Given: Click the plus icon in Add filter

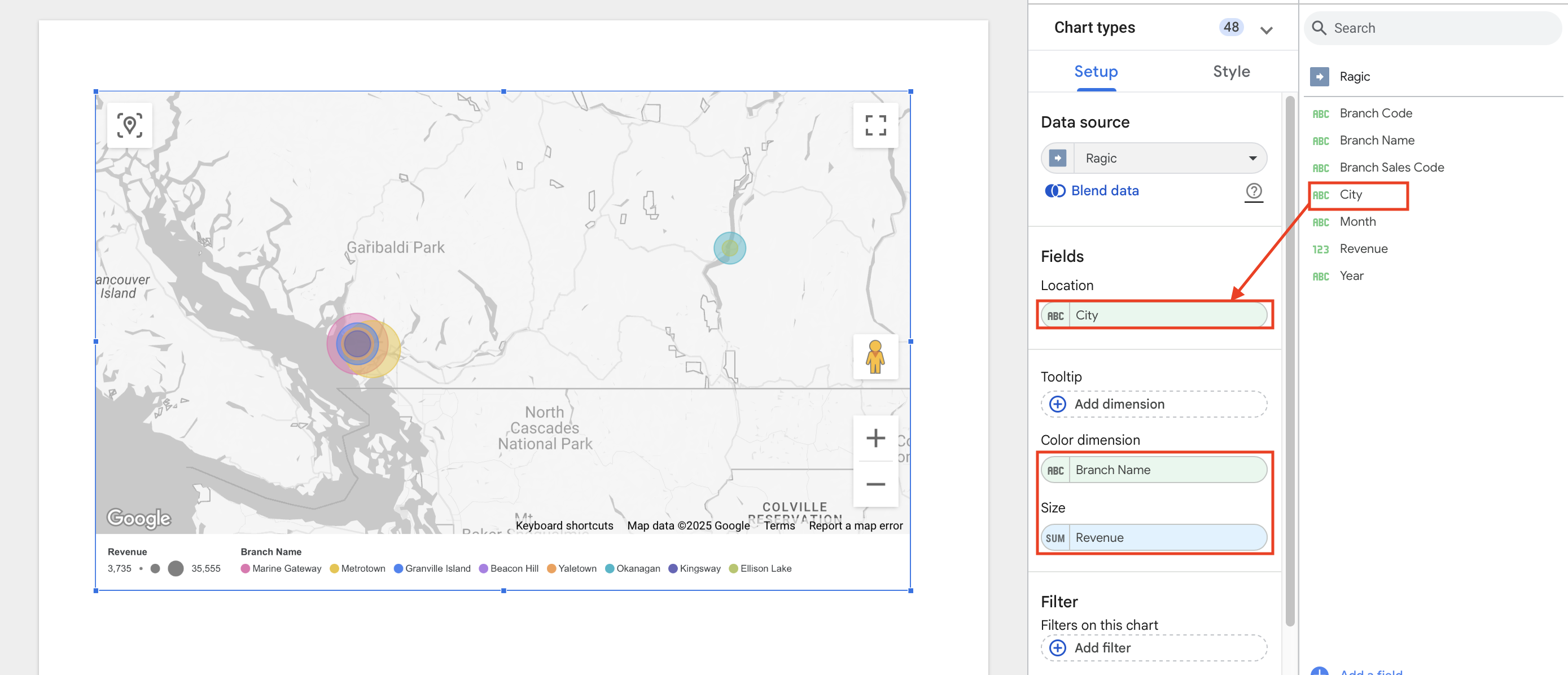Looking at the screenshot, I should pos(1058,647).
